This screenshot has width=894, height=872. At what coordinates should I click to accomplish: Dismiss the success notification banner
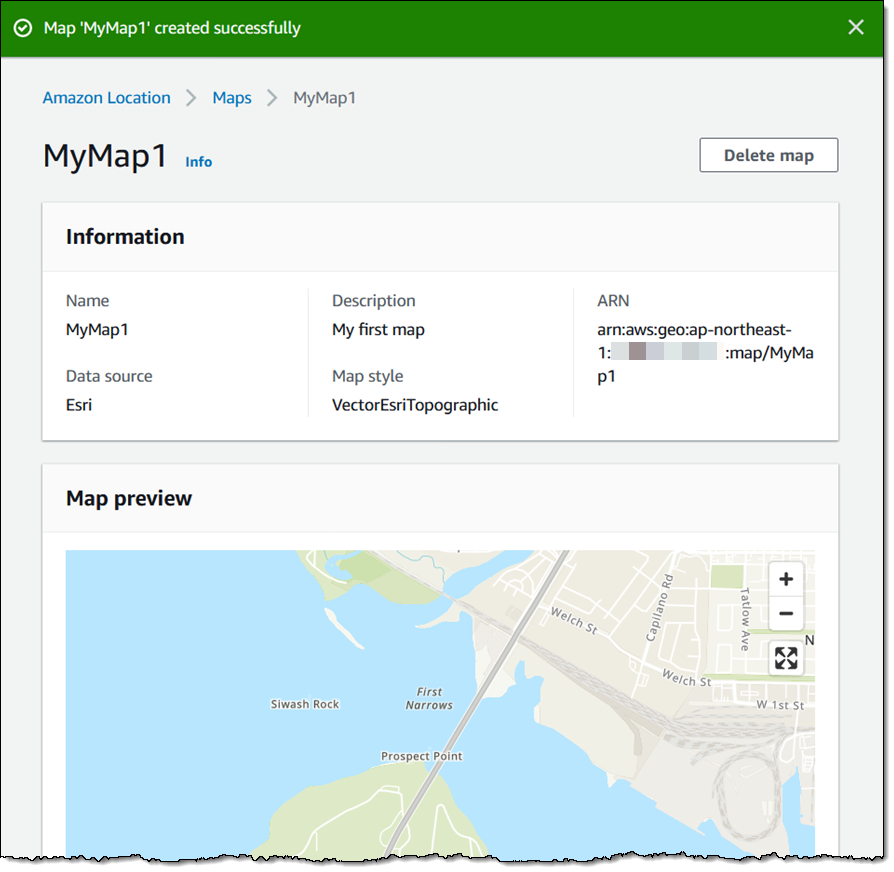click(856, 27)
